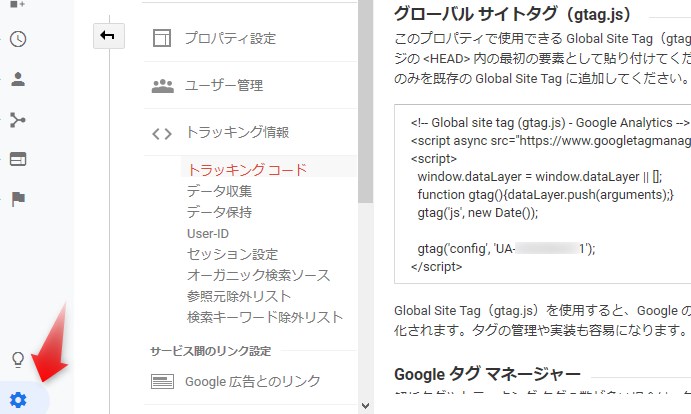The image size is (691, 414).
Task: Click the Google タグ マネージャー heading
Action: (487, 374)
